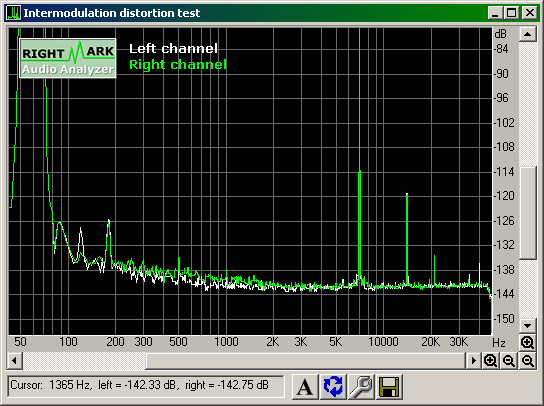
Task: Click the zoom-out magnifier between the plus and corner magnifiers
Action: tap(509, 361)
